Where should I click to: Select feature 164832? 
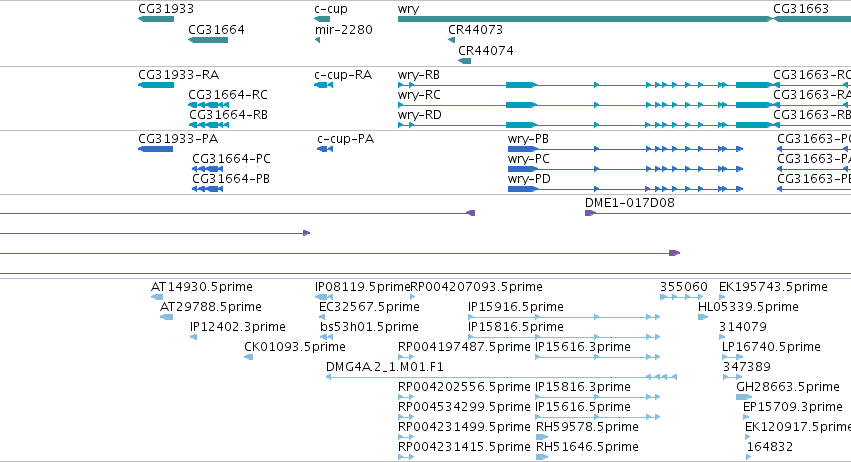click(749, 458)
